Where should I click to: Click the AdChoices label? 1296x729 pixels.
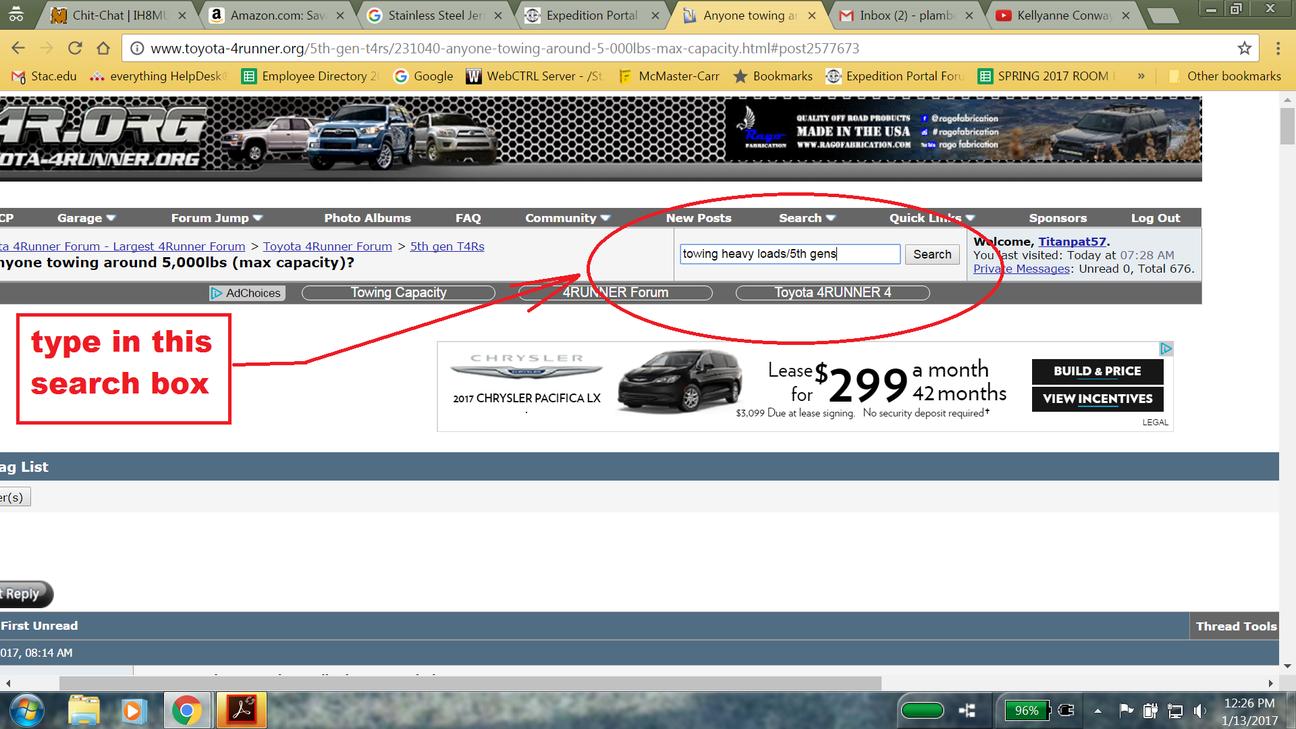pyautogui.click(x=246, y=293)
